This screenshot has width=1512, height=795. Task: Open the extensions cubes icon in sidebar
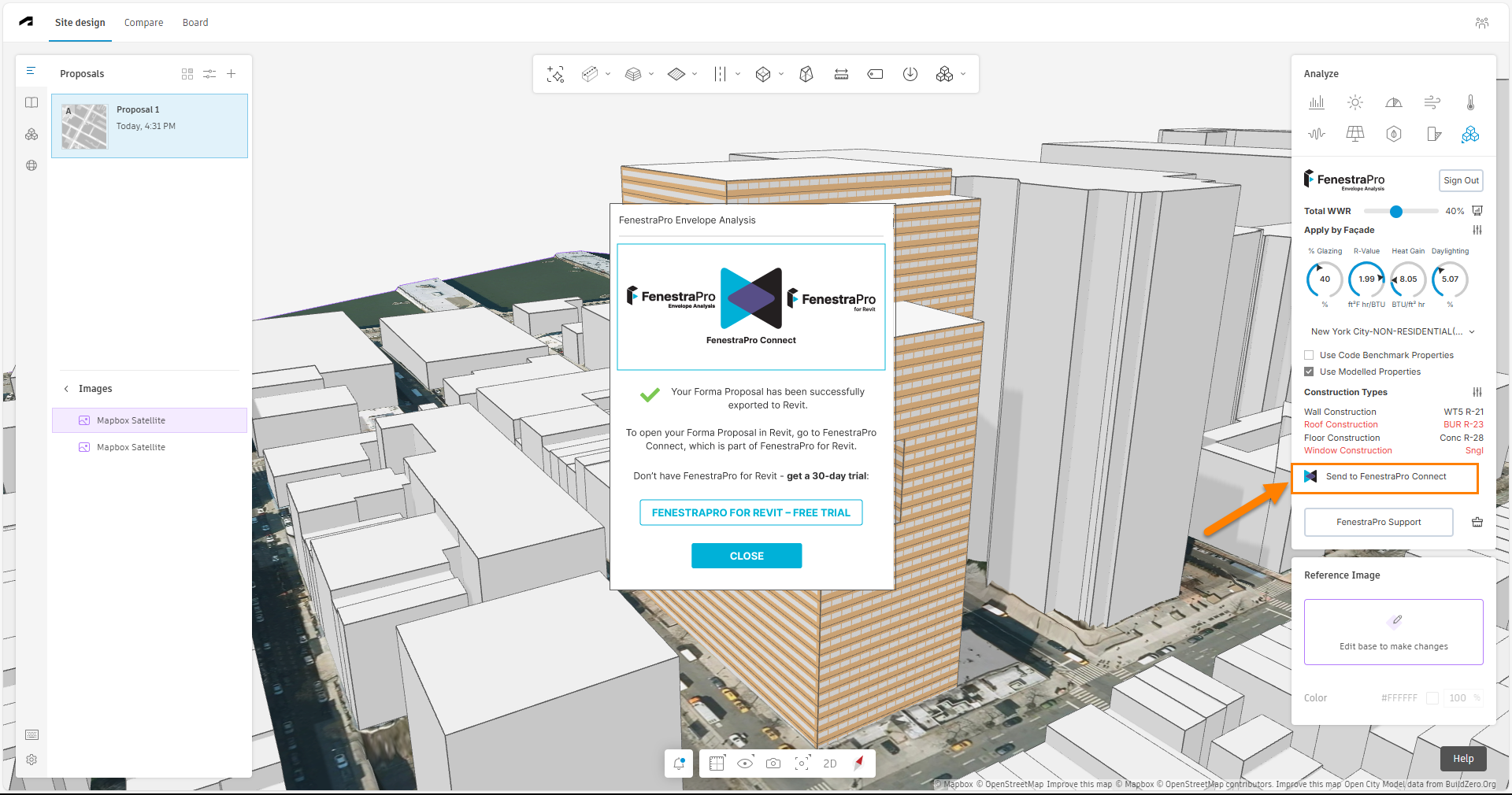pos(31,135)
